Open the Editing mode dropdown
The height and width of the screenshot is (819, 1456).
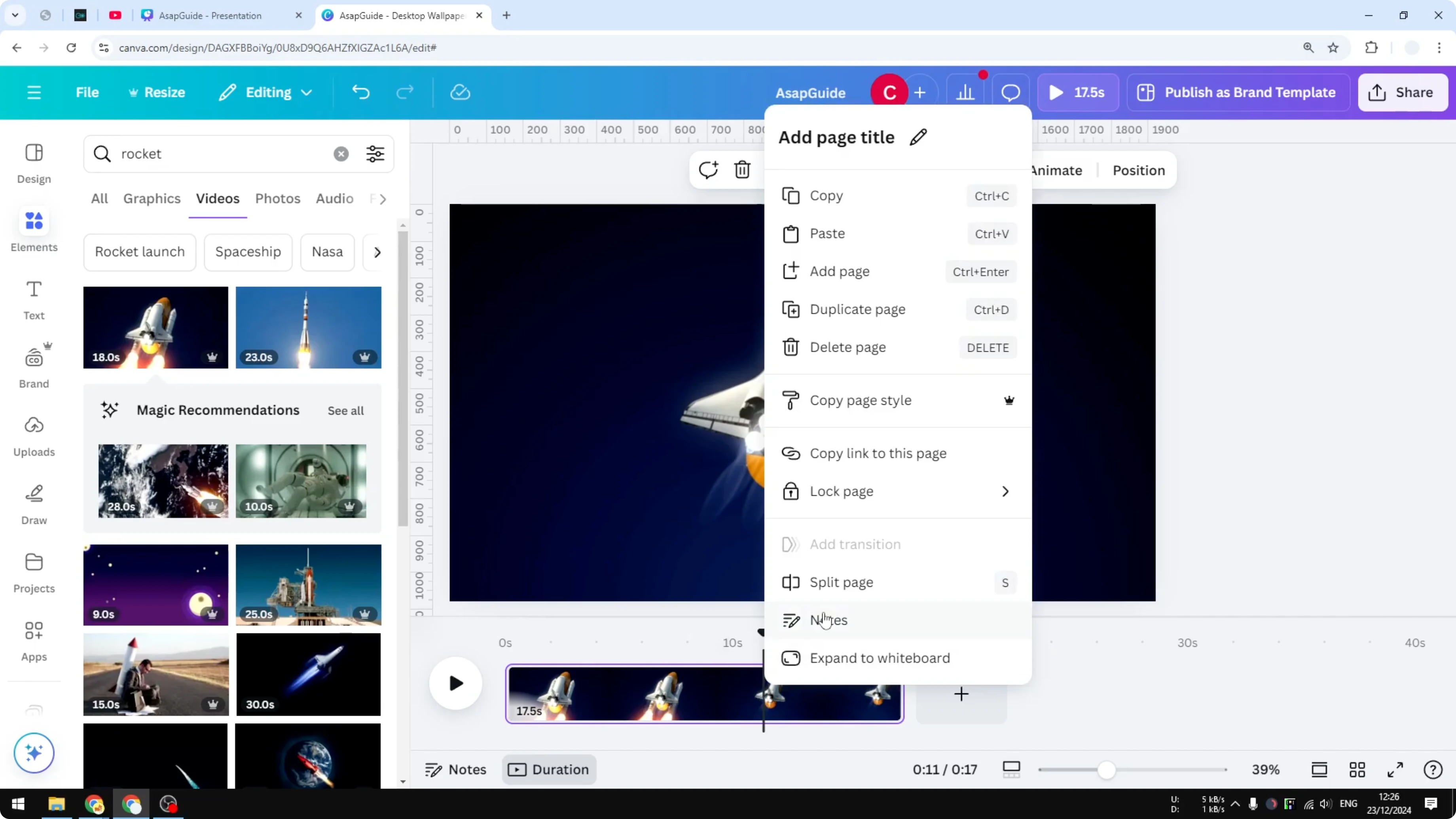[265, 92]
